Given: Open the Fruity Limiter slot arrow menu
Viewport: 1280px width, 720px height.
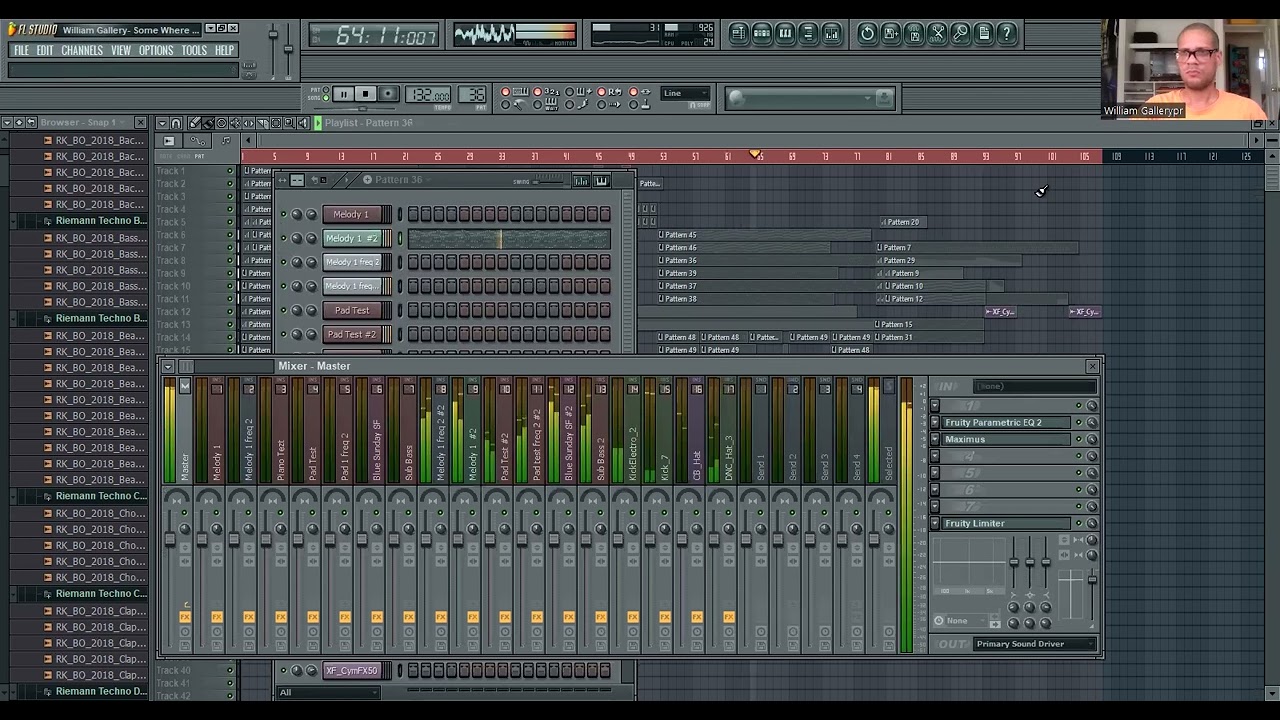Looking at the screenshot, I should pos(935,524).
